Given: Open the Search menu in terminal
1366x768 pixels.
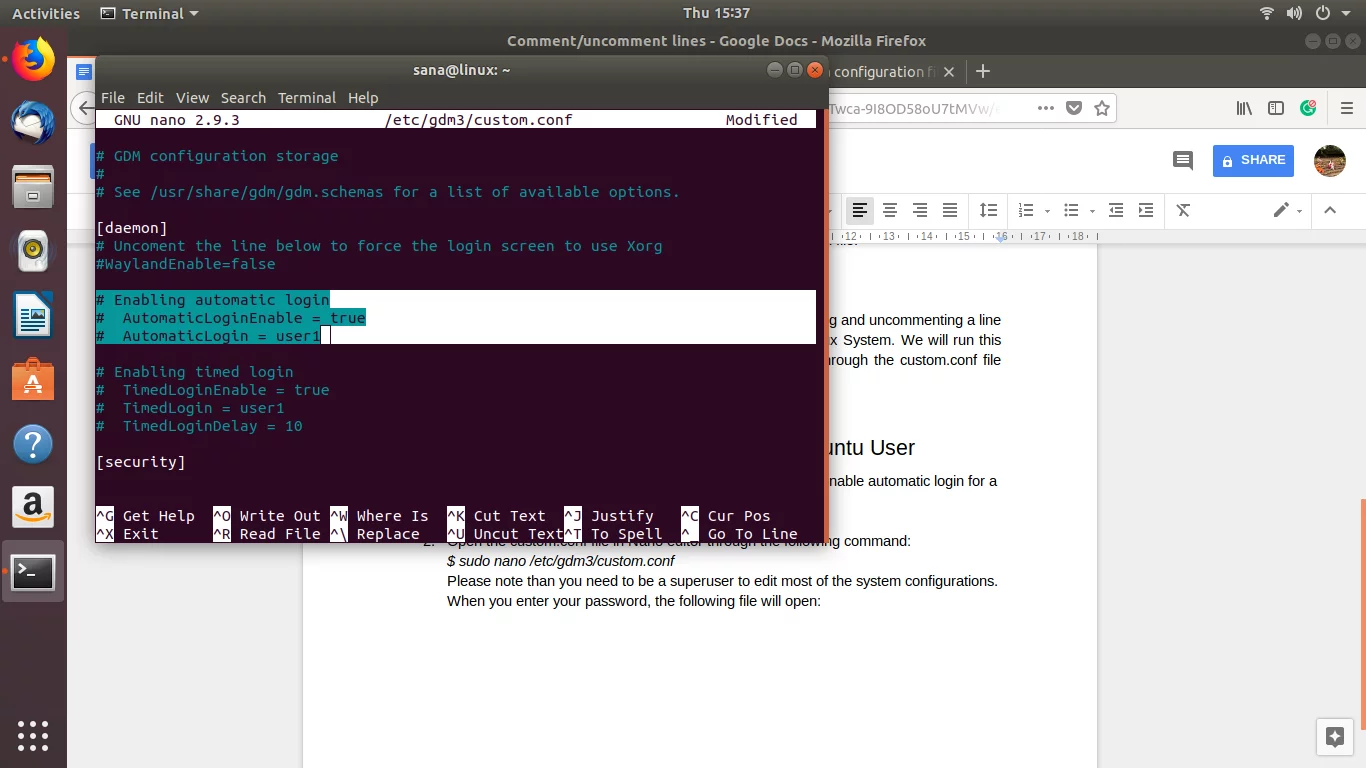Looking at the screenshot, I should [x=243, y=97].
